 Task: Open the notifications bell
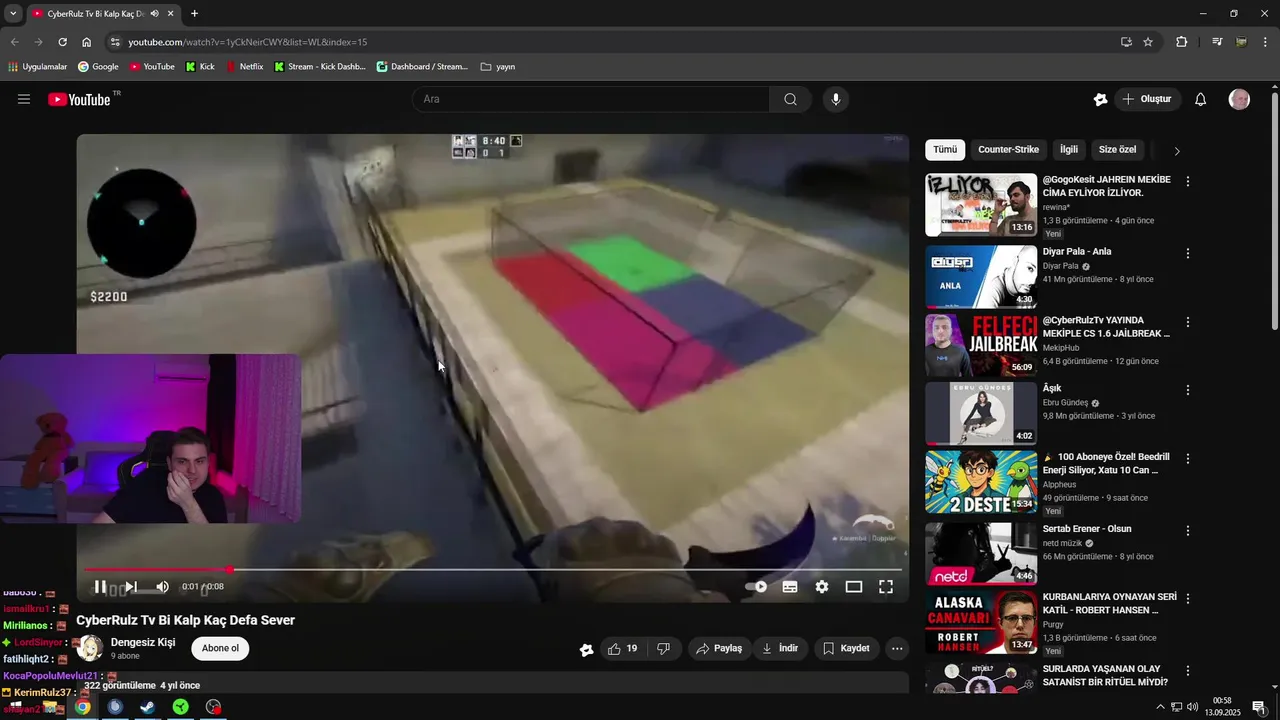1201,99
